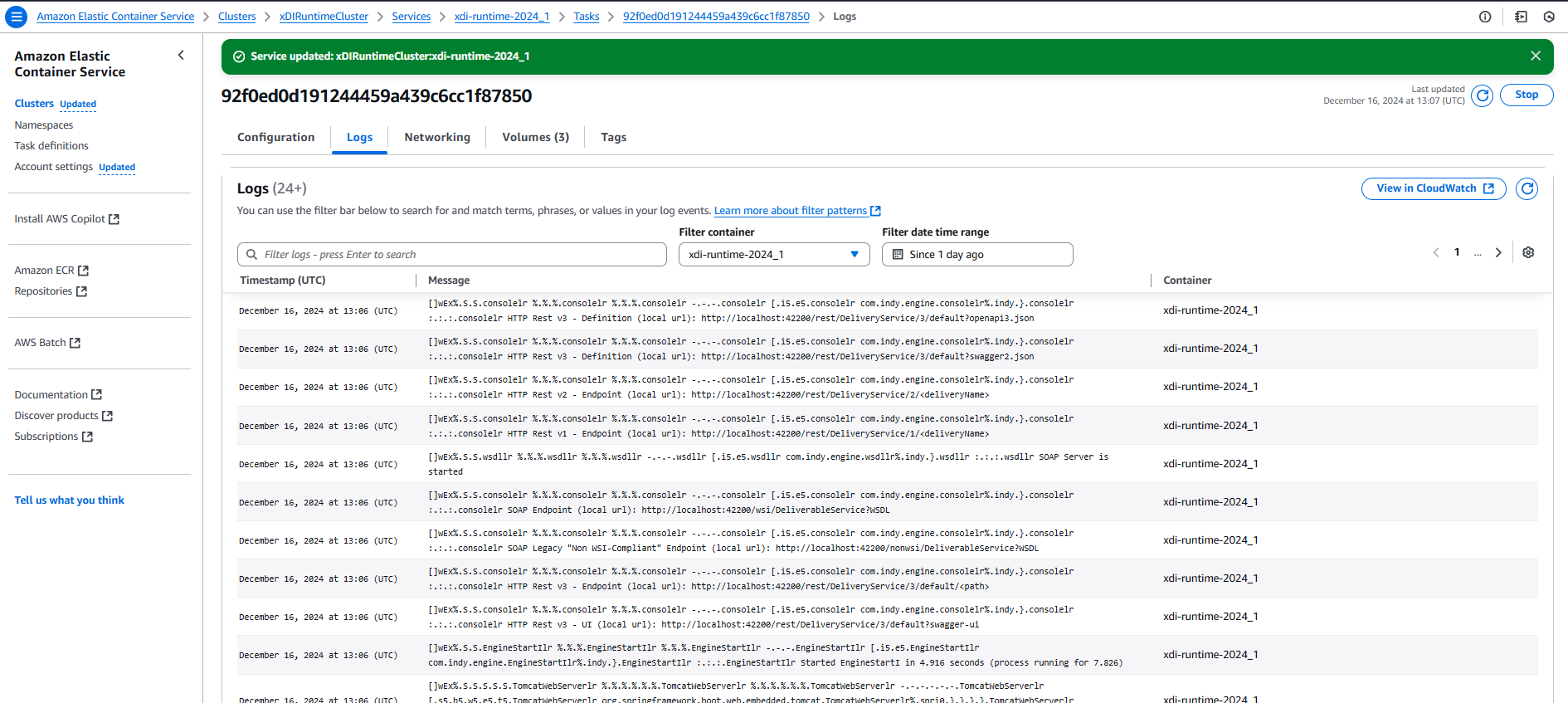Dismiss the green service updated banner
This screenshot has width=1568, height=703.
point(1536,56)
